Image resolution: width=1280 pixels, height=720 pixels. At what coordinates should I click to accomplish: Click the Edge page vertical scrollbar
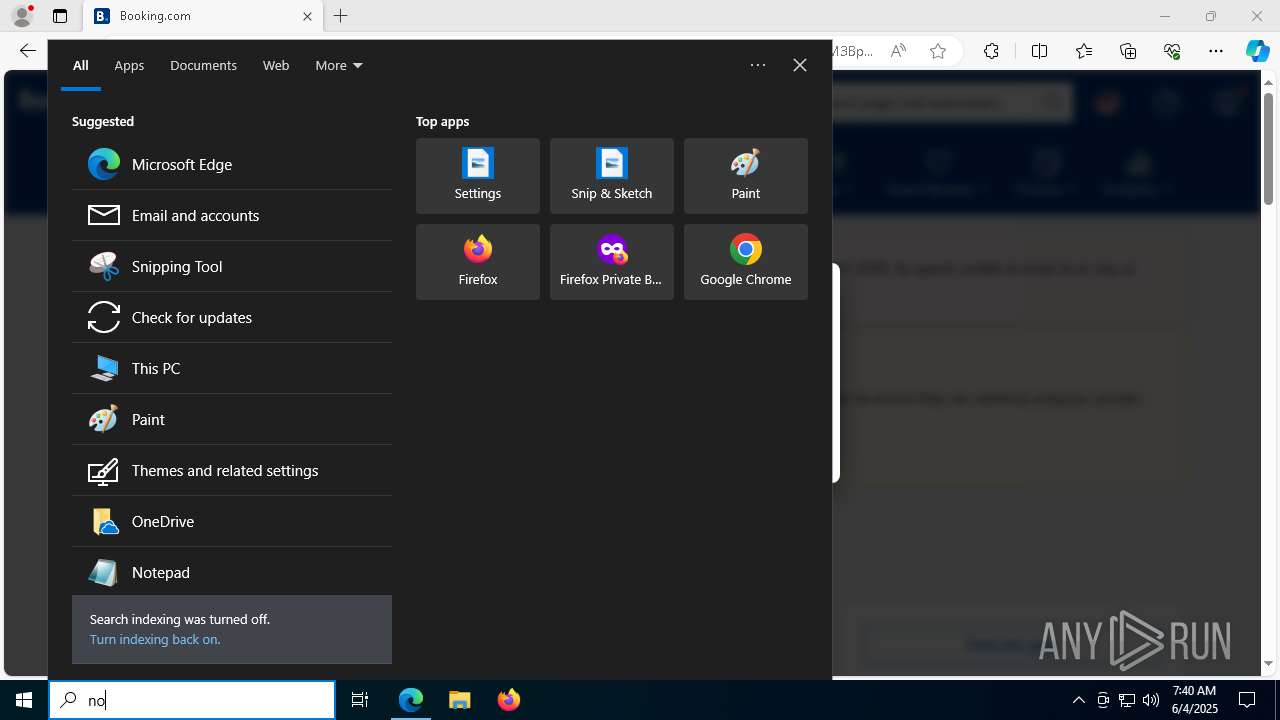click(1269, 147)
